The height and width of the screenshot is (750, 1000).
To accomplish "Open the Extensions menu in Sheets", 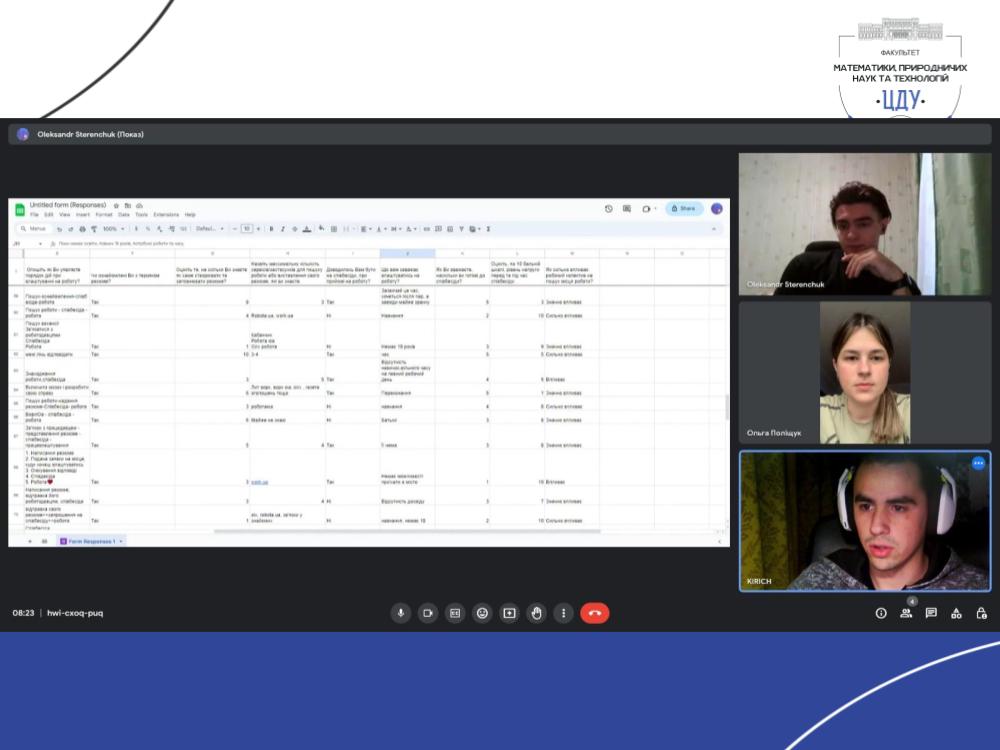I will [166, 215].
